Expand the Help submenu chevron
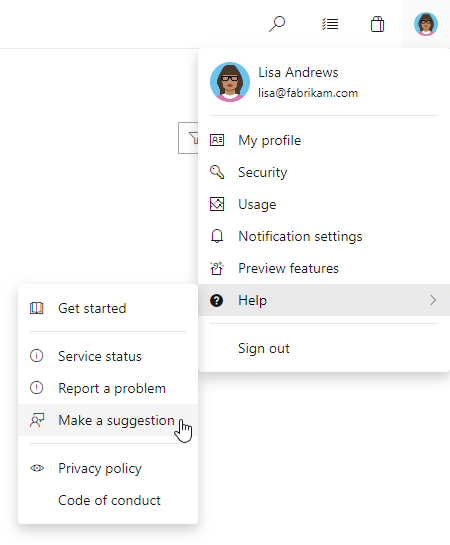This screenshot has width=450, height=545. pyautogui.click(x=433, y=300)
